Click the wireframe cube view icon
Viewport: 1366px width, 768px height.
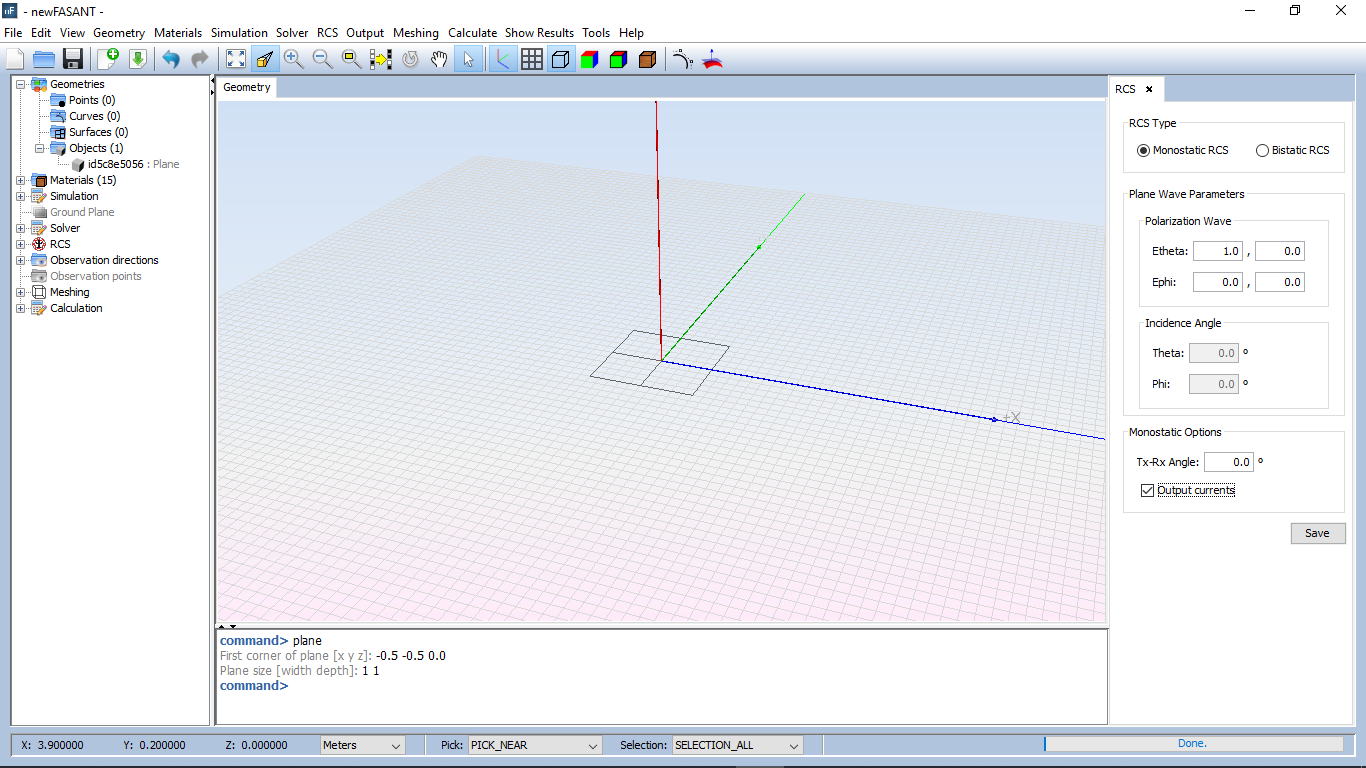pyautogui.click(x=561, y=59)
